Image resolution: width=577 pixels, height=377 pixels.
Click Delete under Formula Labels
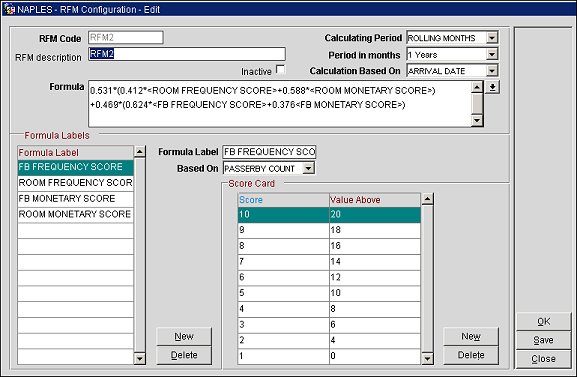184,355
